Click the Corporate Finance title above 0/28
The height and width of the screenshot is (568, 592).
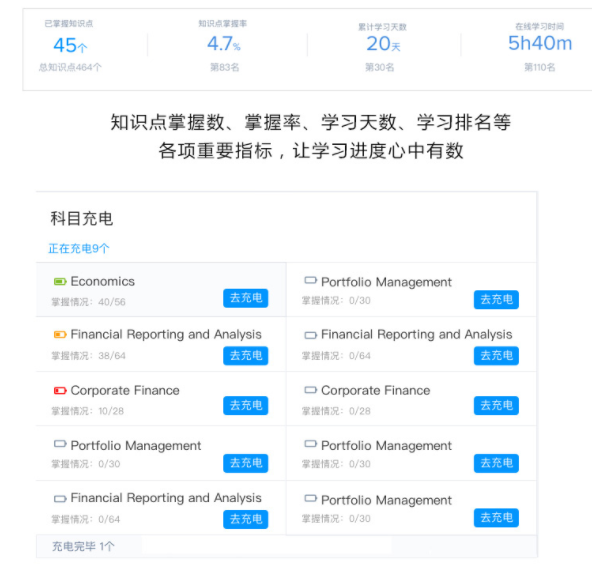point(376,390)
